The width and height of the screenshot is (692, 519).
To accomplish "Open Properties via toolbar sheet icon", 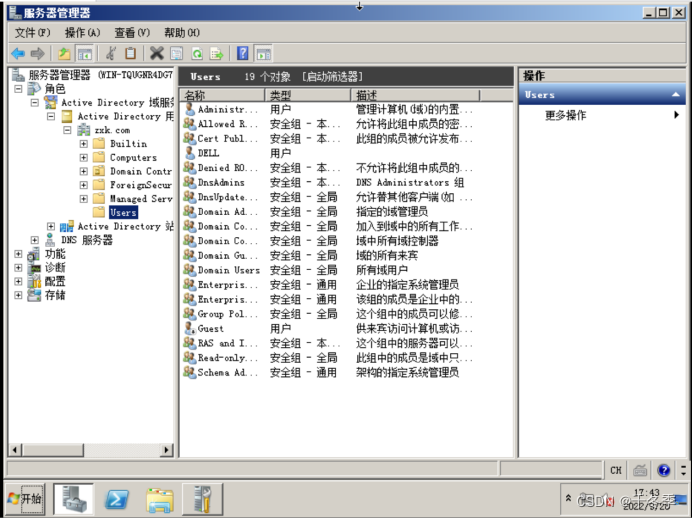I will (177, 54).
